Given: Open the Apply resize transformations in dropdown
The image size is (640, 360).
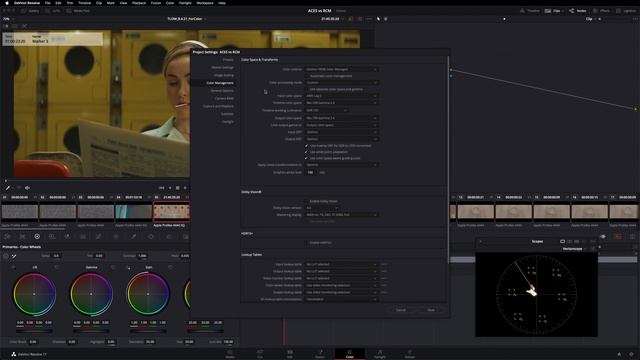Looking at the screenshot, I should pyautogui.click(x=342, y=165).
